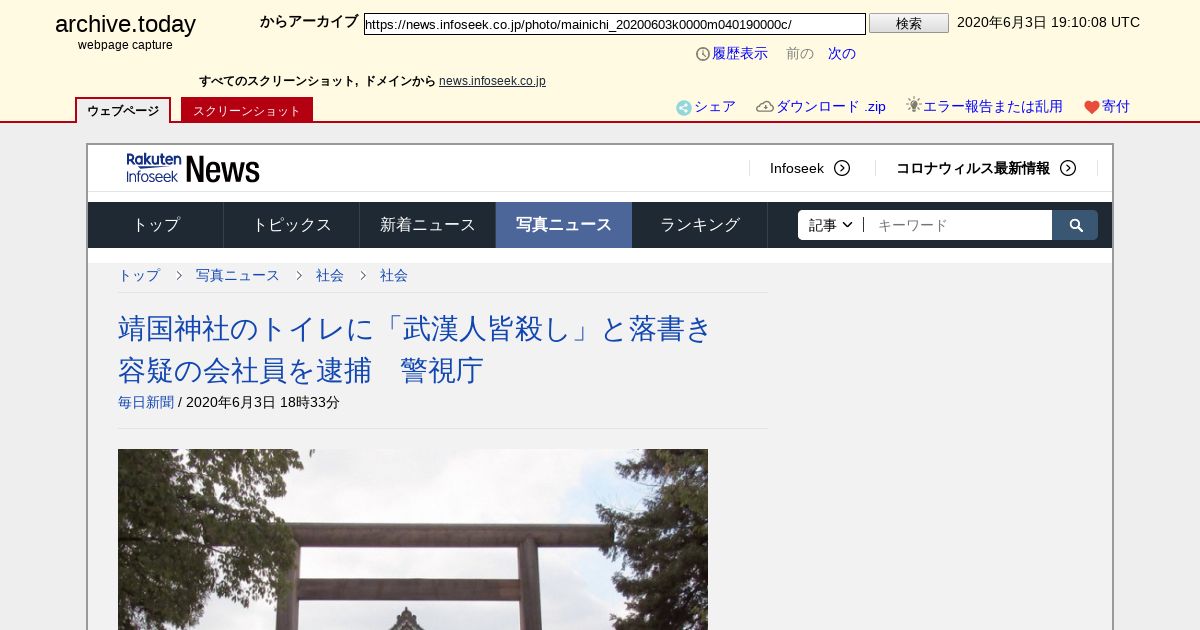Screen dimensions: 1200x630
Task: Open the first 社会 breadcrumb link
Action: tap(330, 275)
